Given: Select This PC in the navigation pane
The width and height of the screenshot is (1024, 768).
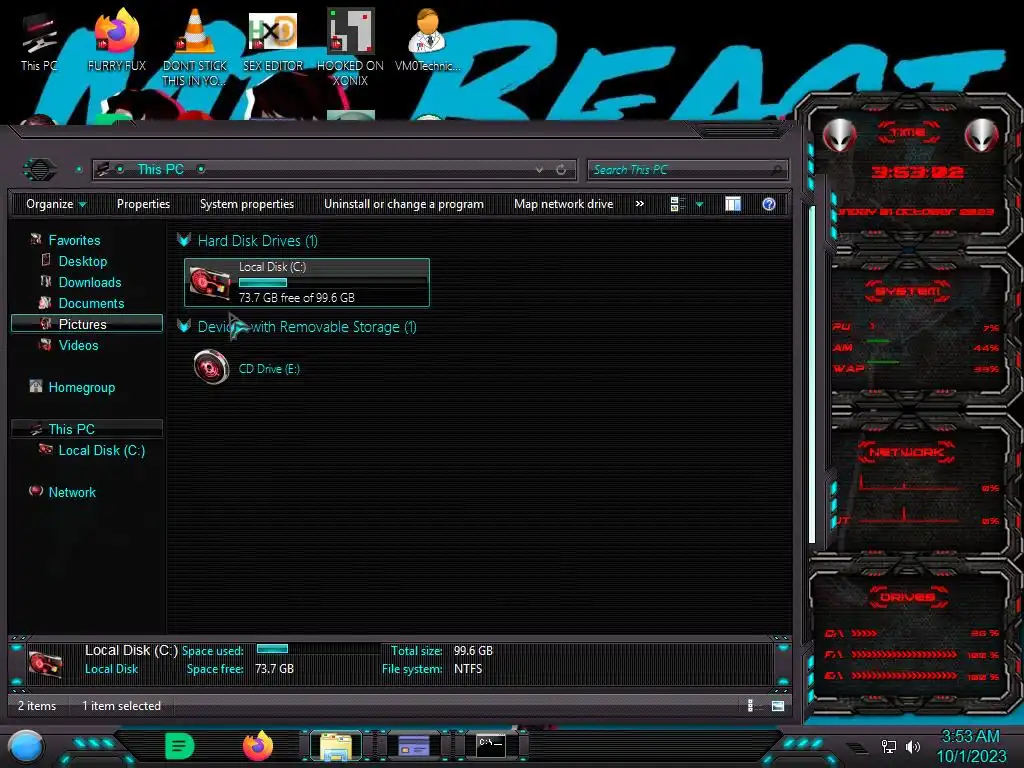Looking at the screenshot, I should tap(87, 429).
